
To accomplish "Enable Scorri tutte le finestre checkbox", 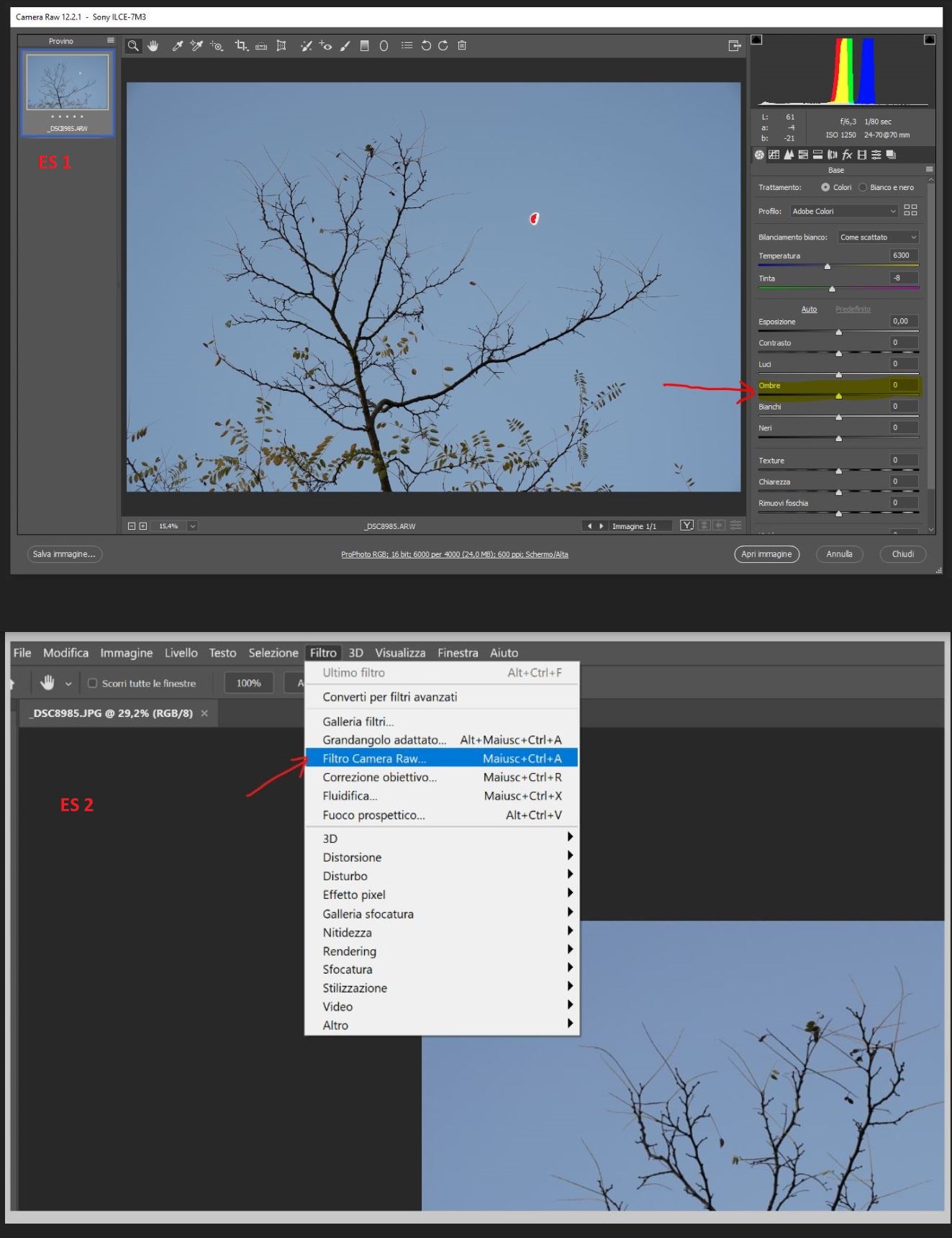I will pos(92,683).
